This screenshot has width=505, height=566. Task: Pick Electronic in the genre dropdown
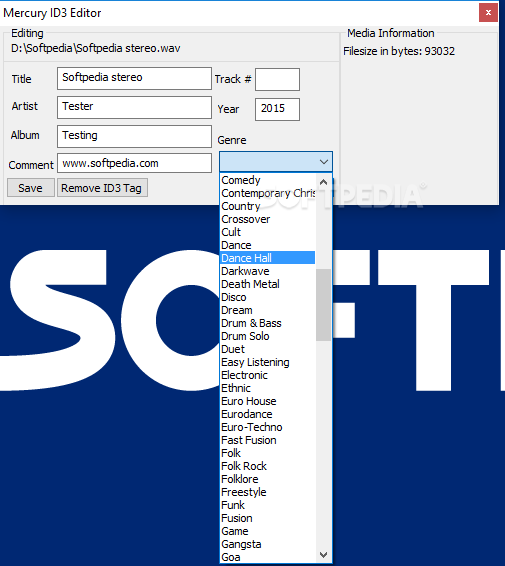point(268,375)
